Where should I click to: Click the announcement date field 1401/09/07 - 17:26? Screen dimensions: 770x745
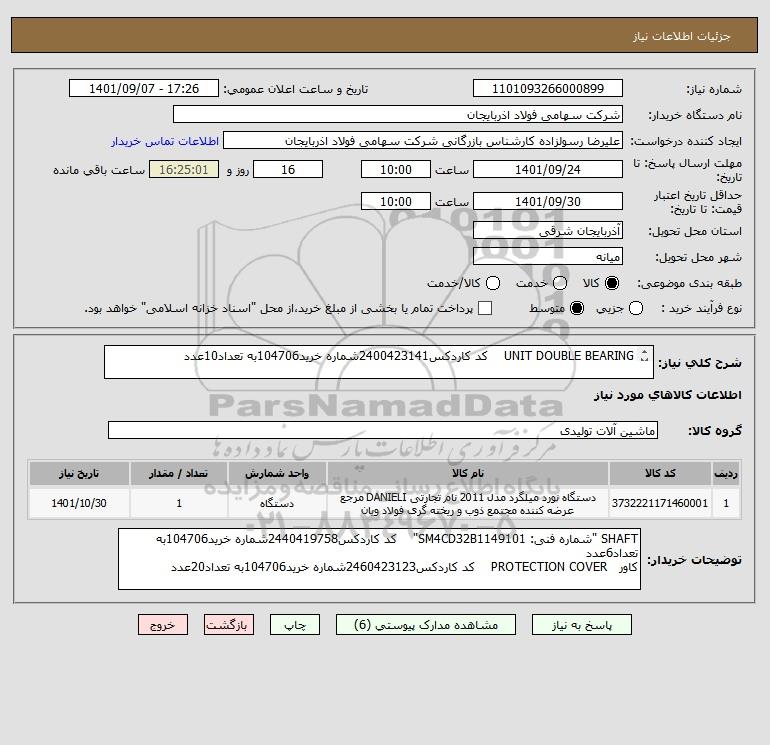144,88
